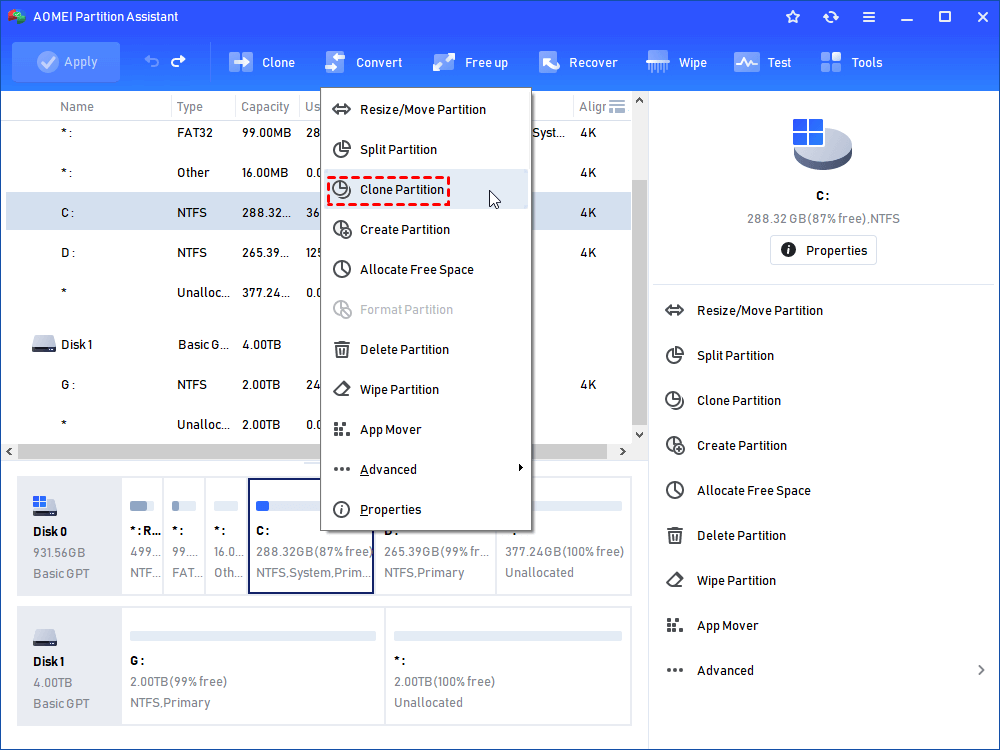The width and height of the screenshot is (1000, 750).
Task: Click the star favorite icon in title bar
Action: pyautogui.click(x=793, y=17)
